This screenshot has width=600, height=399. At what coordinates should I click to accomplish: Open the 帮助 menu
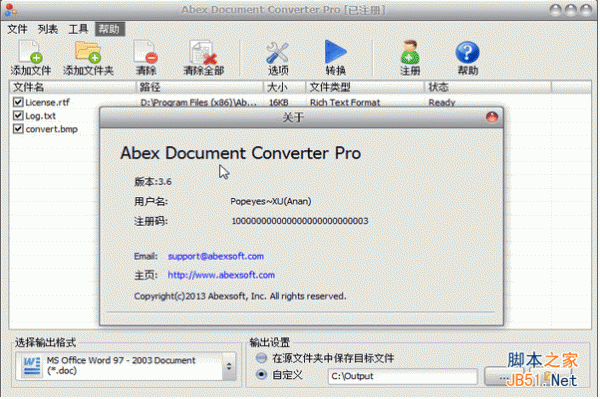point(109,29)
